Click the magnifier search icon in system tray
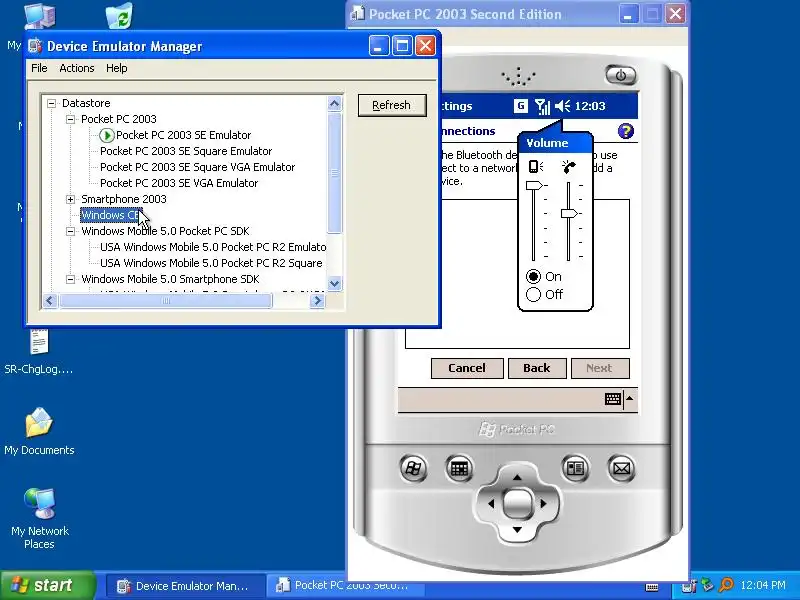Image resolution: width=800 pixels, height=600 pixels. tap(726, 585)
